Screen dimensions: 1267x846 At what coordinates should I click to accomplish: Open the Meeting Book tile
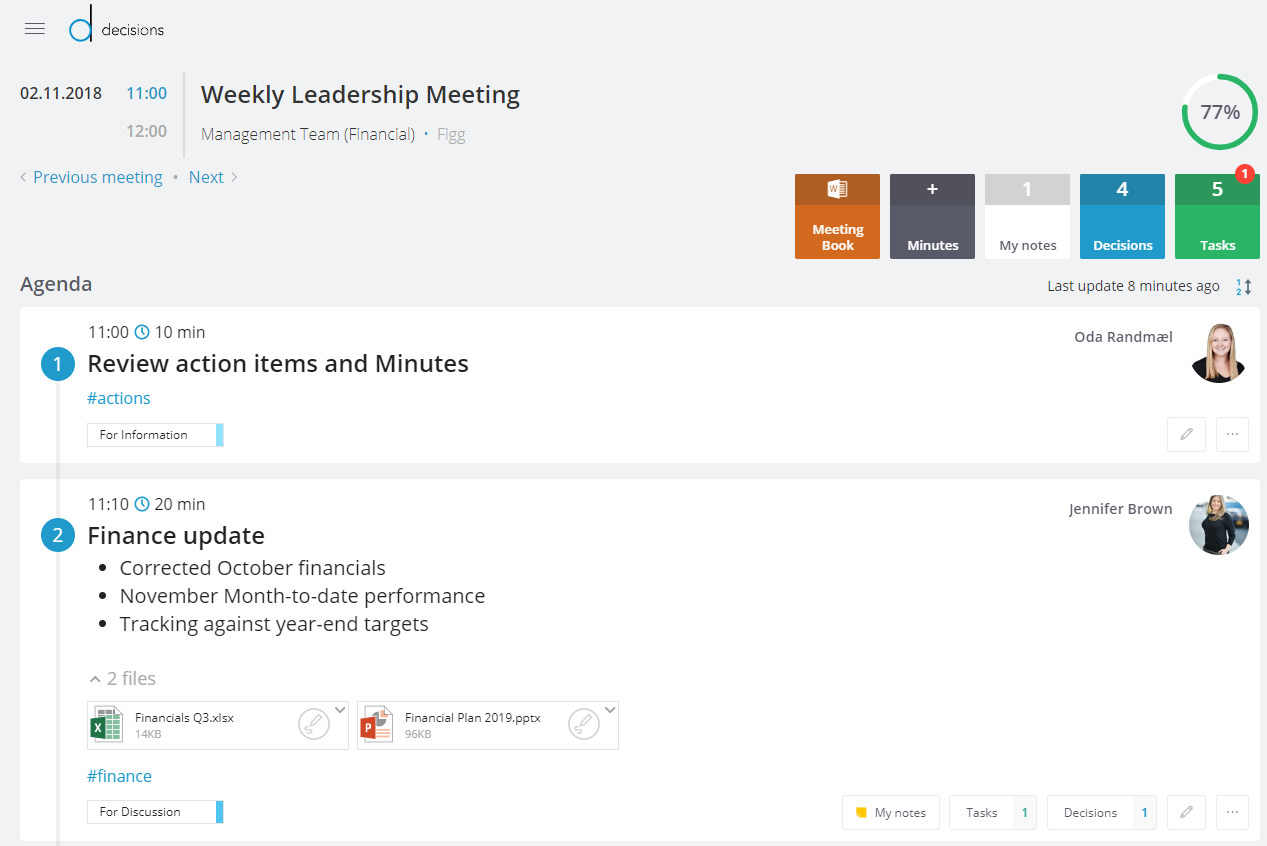pyautogui.click(x=837, y=217)
